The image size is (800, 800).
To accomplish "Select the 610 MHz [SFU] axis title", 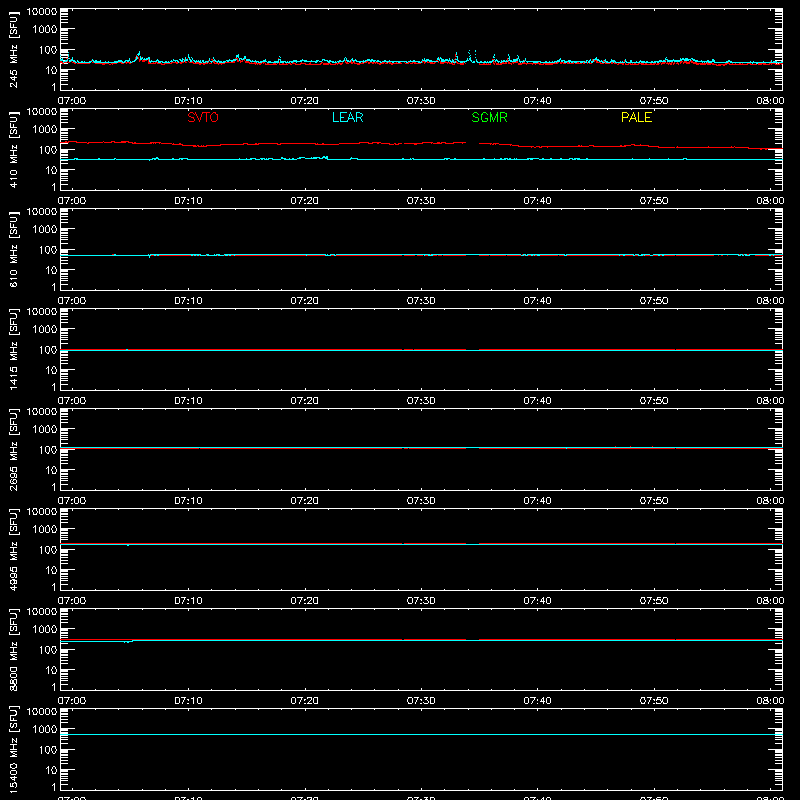I will point(13,250).
